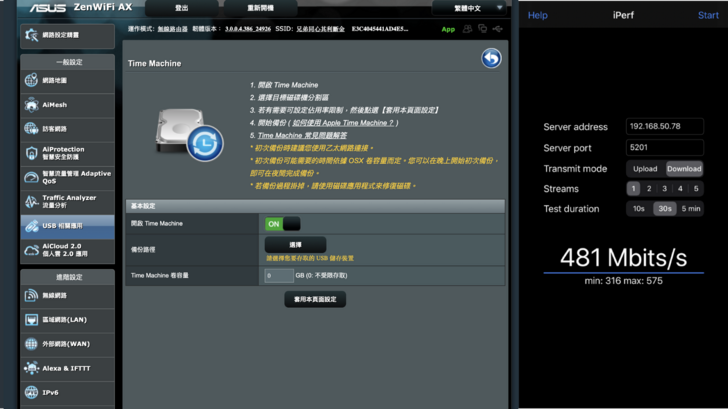Choose 30s test duration

(x=665, y=209)
